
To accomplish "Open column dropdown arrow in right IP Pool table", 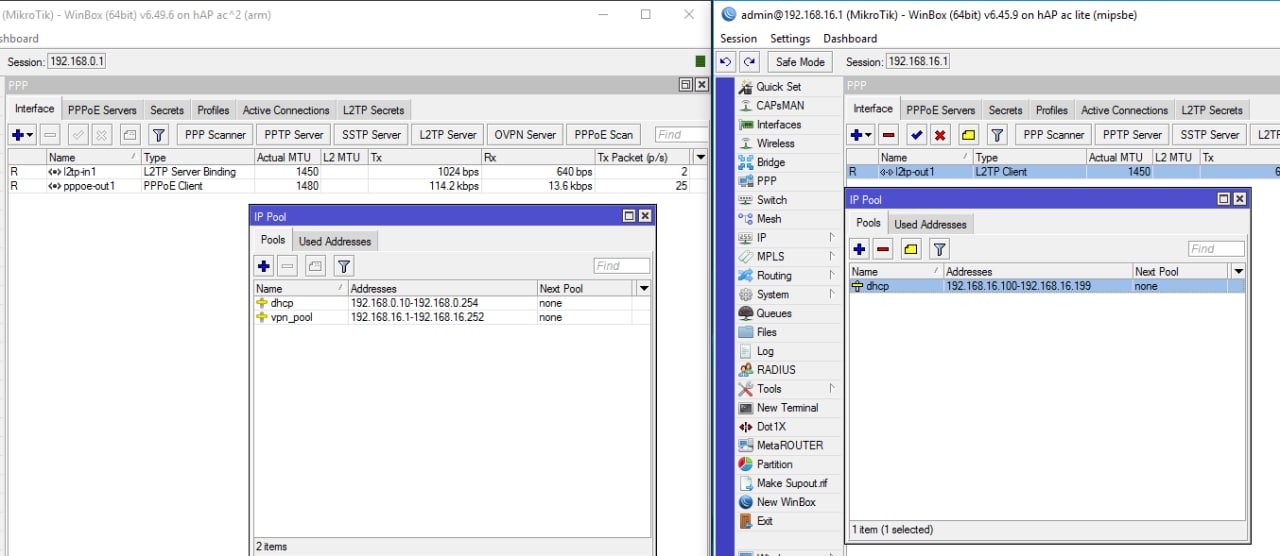I will [x=1238, y=272].
